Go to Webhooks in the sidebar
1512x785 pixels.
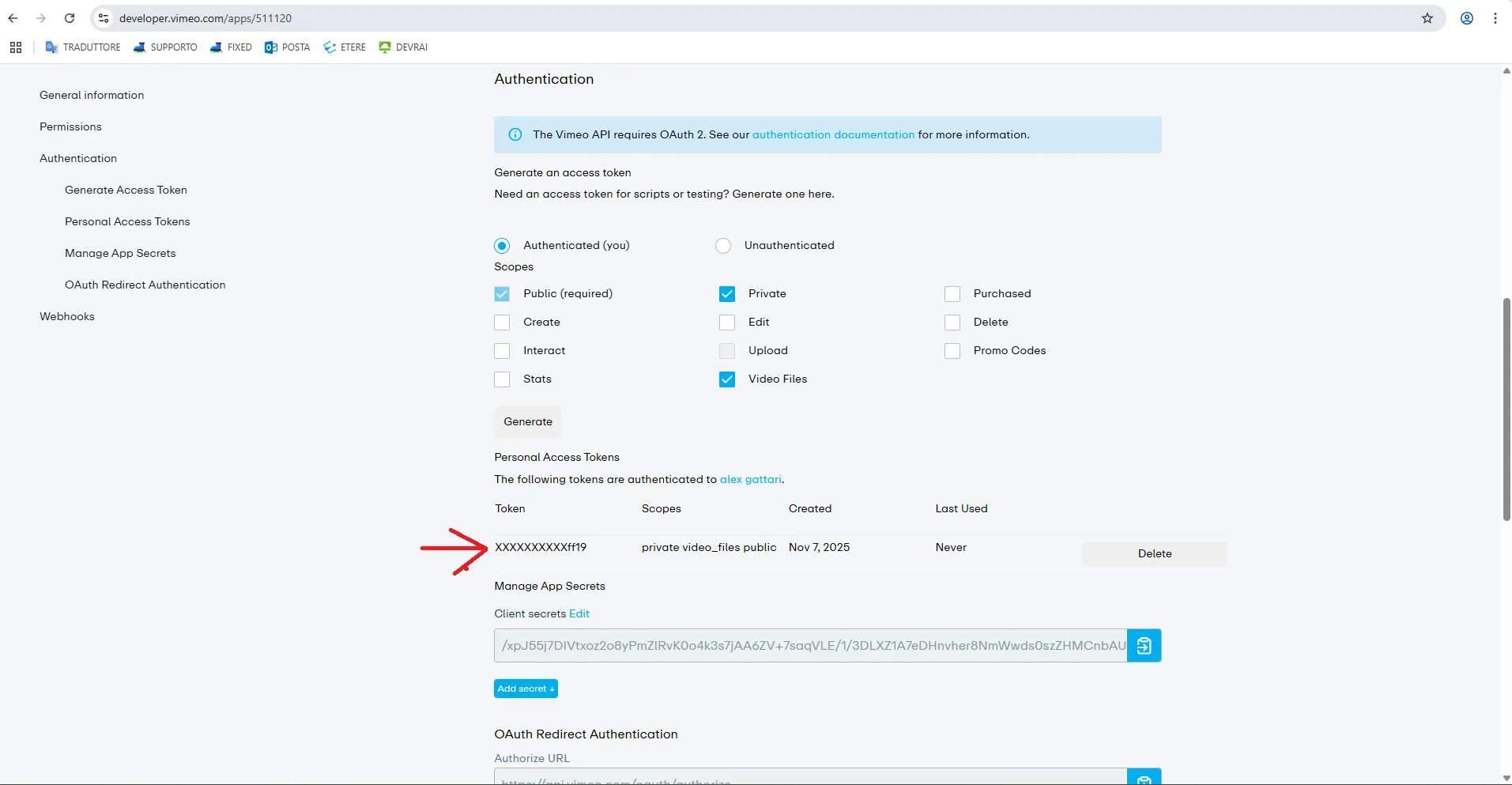67,316
